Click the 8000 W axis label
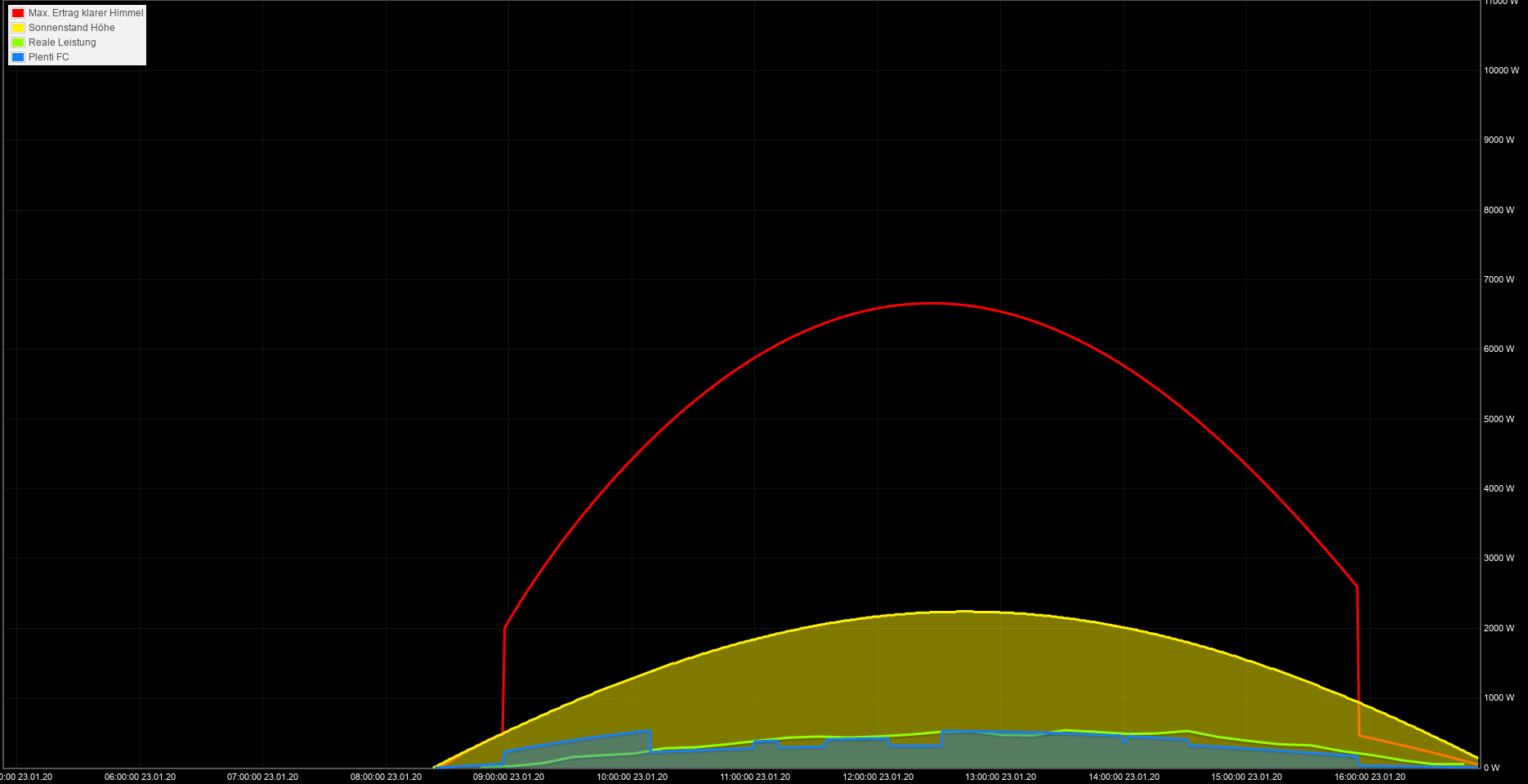This screenshot has height=784, width=1528. pos(1499,211)
